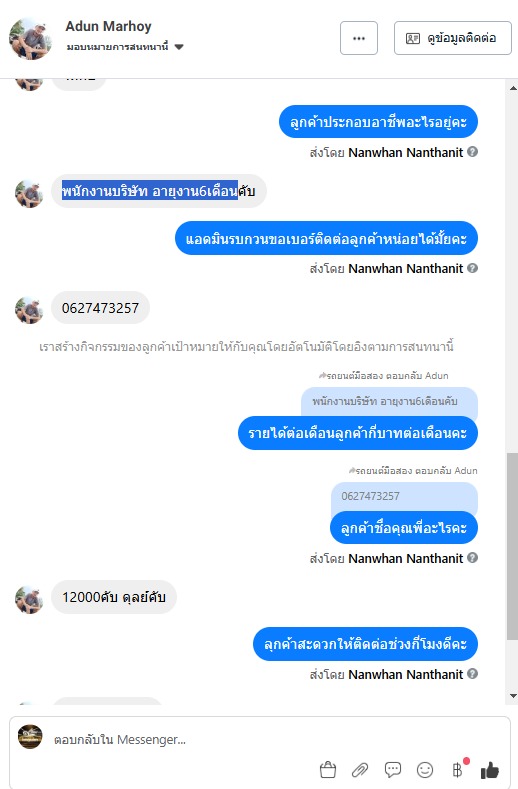Click the Adun Marhoy name in header
The width and height of the screenshot is (518, 789).
[x=108, y=26]
